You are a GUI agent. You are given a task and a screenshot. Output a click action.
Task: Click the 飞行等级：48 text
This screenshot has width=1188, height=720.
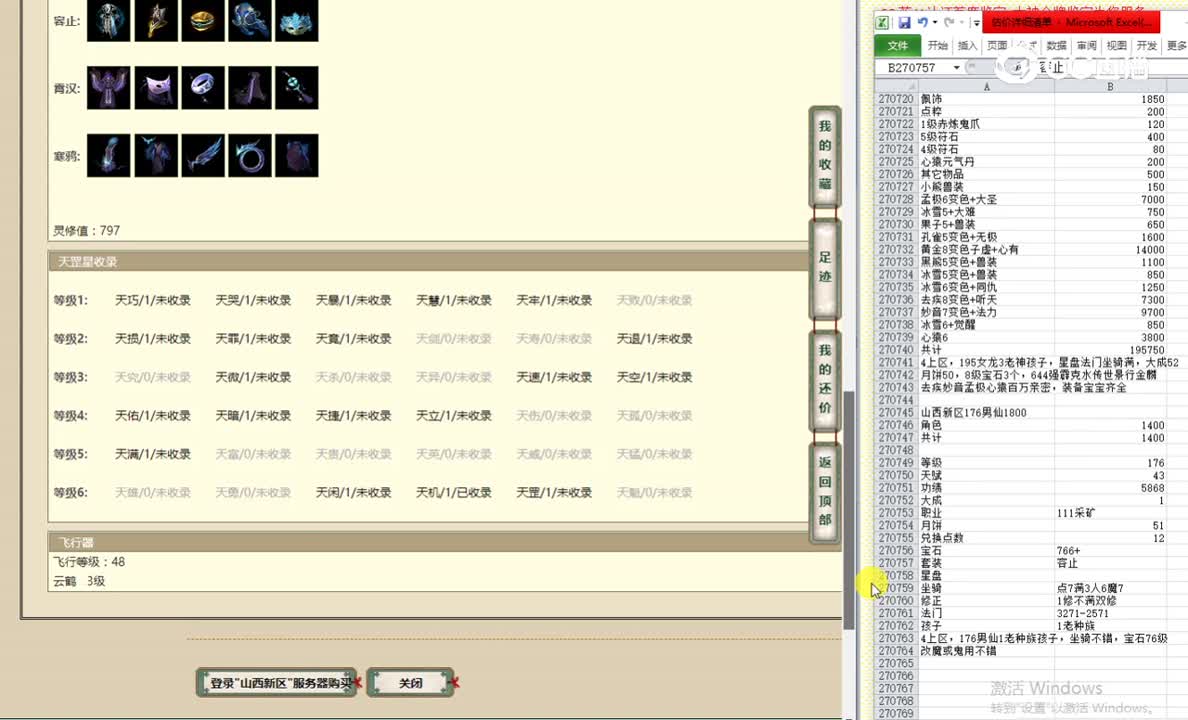(89, 562)
